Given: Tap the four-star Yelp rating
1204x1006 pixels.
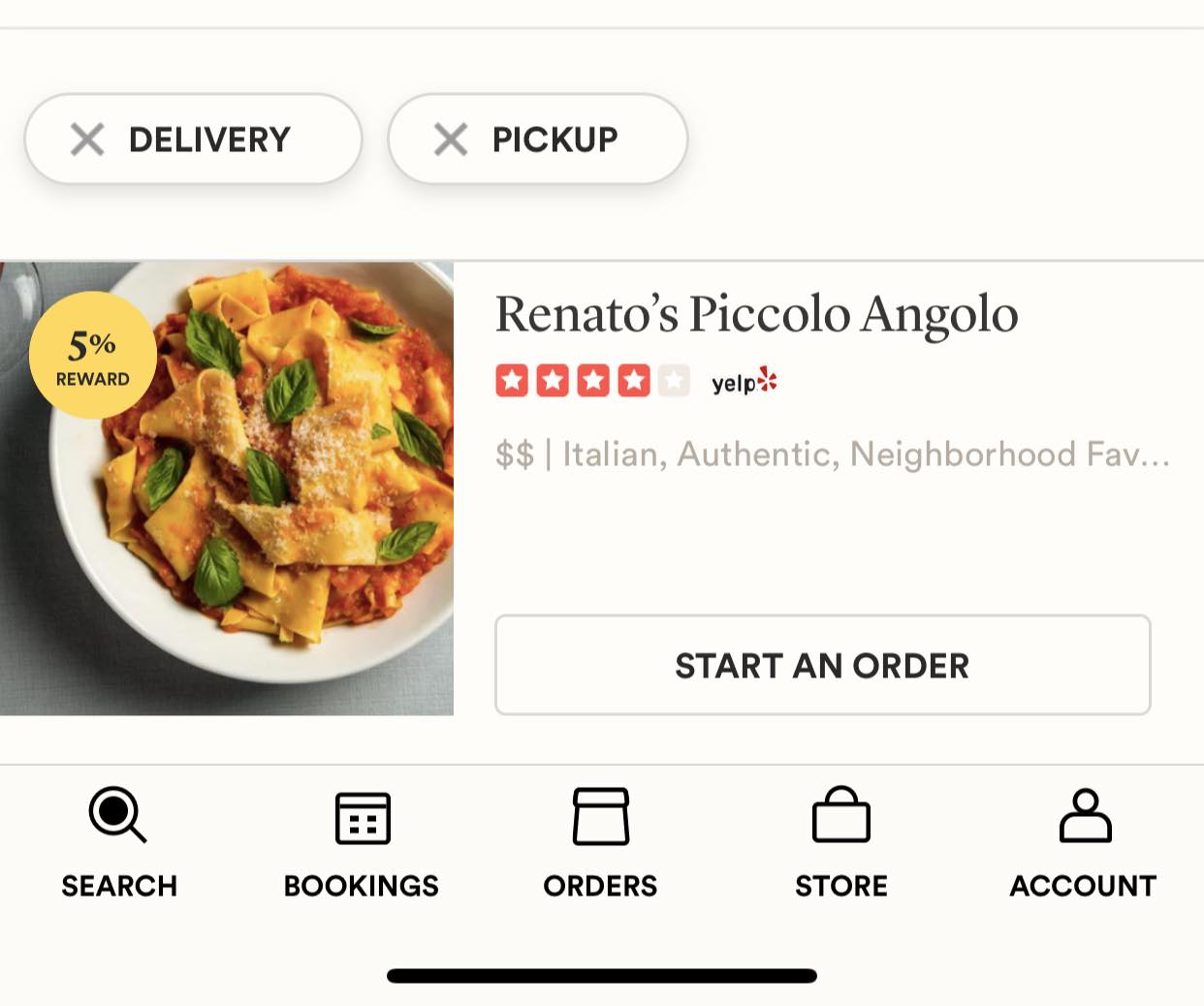Looking at the screenshot, I should [592, 381].
